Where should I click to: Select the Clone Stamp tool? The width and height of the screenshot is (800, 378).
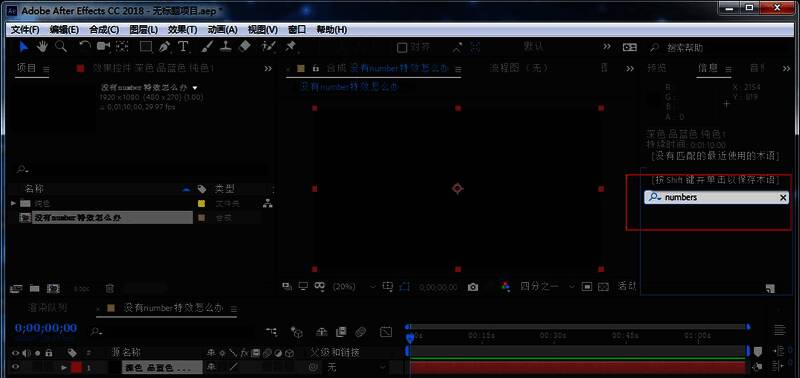[226, 47]
